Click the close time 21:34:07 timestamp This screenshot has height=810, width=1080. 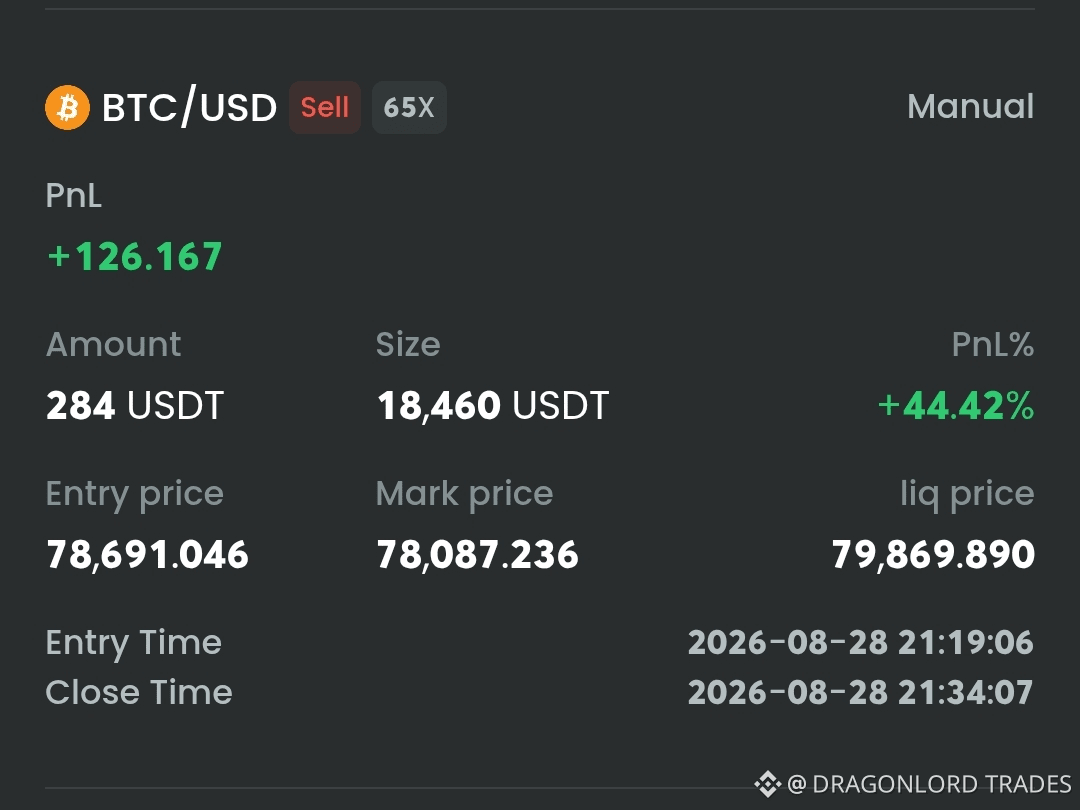(x=861, y=692)
